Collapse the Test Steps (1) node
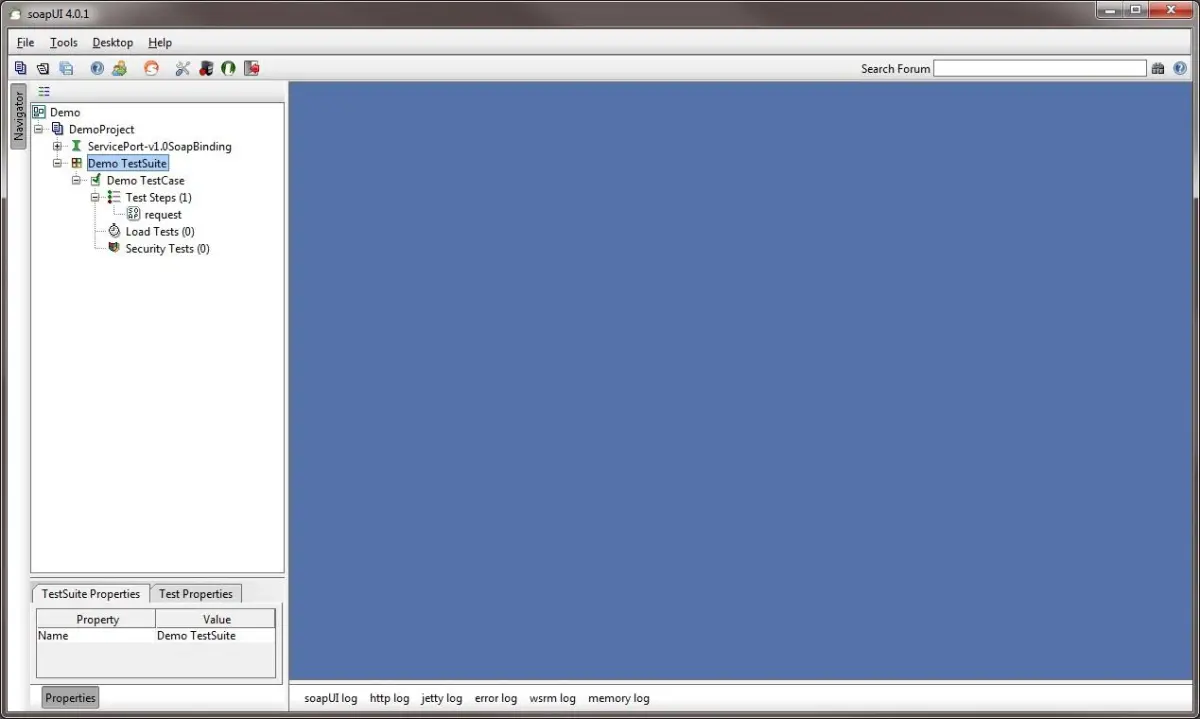1200x719 pixels. [96, 198]
